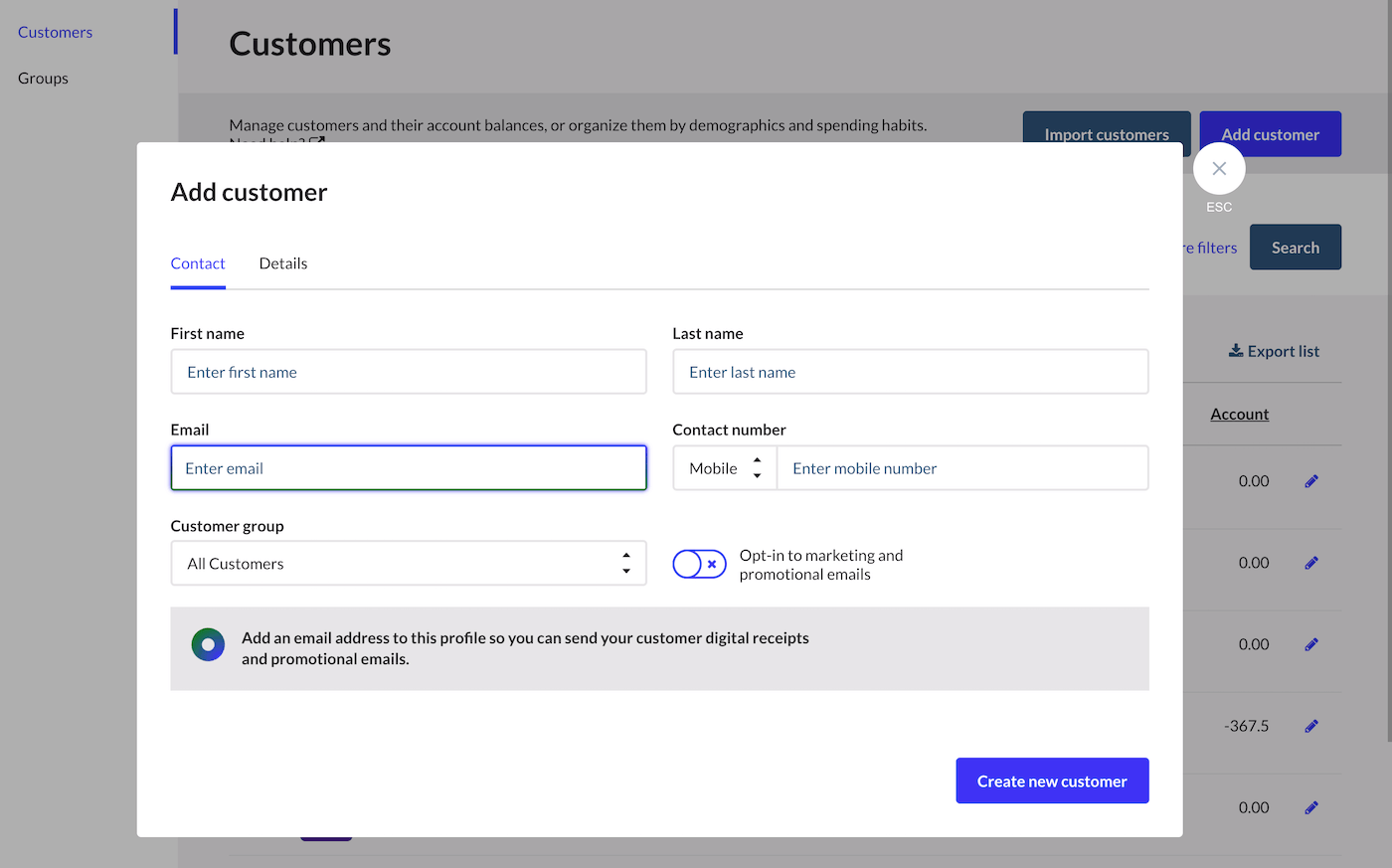The image size is (1392, 868).
Task: Click the Search button
Action: pos(1296,248)
